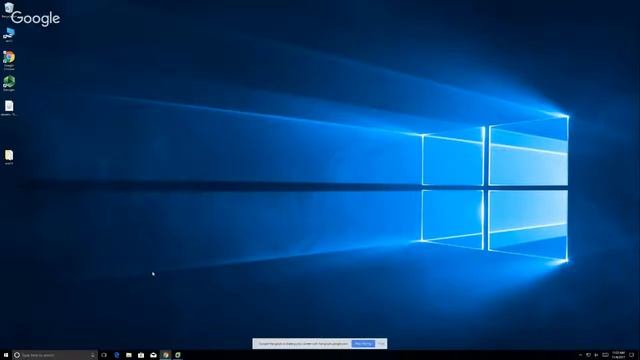640x360 pixels.
Task: Open File Explorer from the taskbar
Action: click(129, 355)
